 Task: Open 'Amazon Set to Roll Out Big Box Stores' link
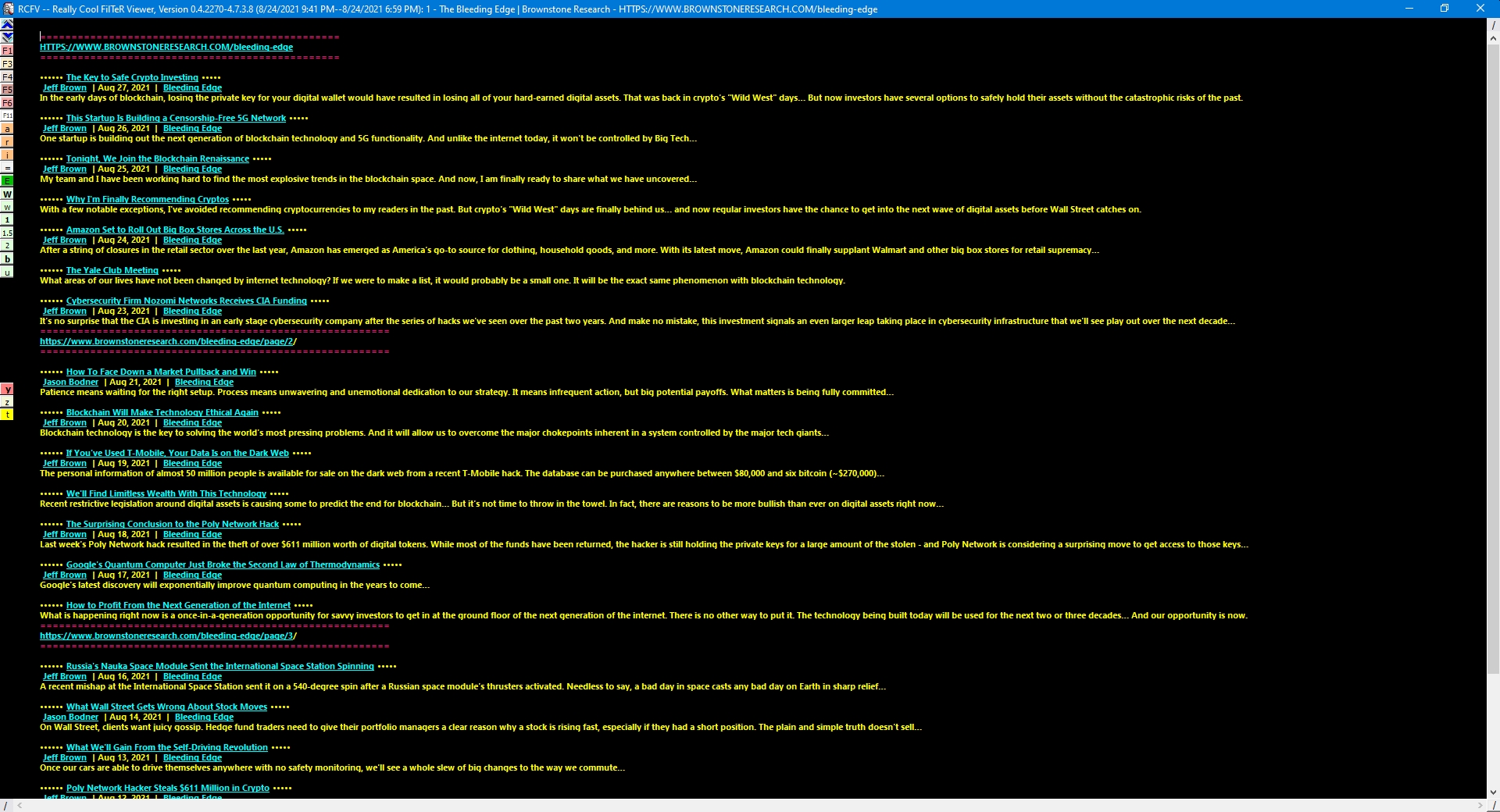[175, 230]
